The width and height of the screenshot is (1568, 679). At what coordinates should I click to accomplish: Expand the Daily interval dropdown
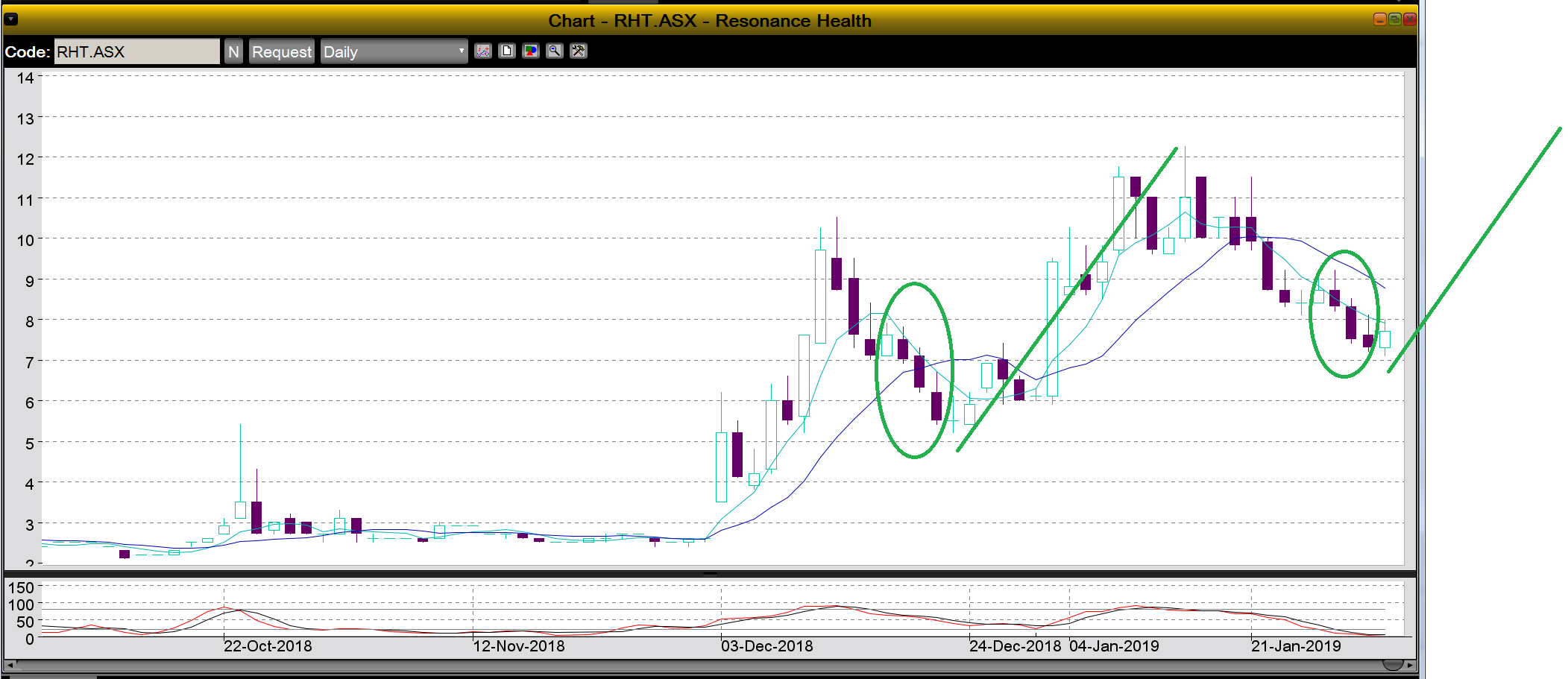click(394, 51)
